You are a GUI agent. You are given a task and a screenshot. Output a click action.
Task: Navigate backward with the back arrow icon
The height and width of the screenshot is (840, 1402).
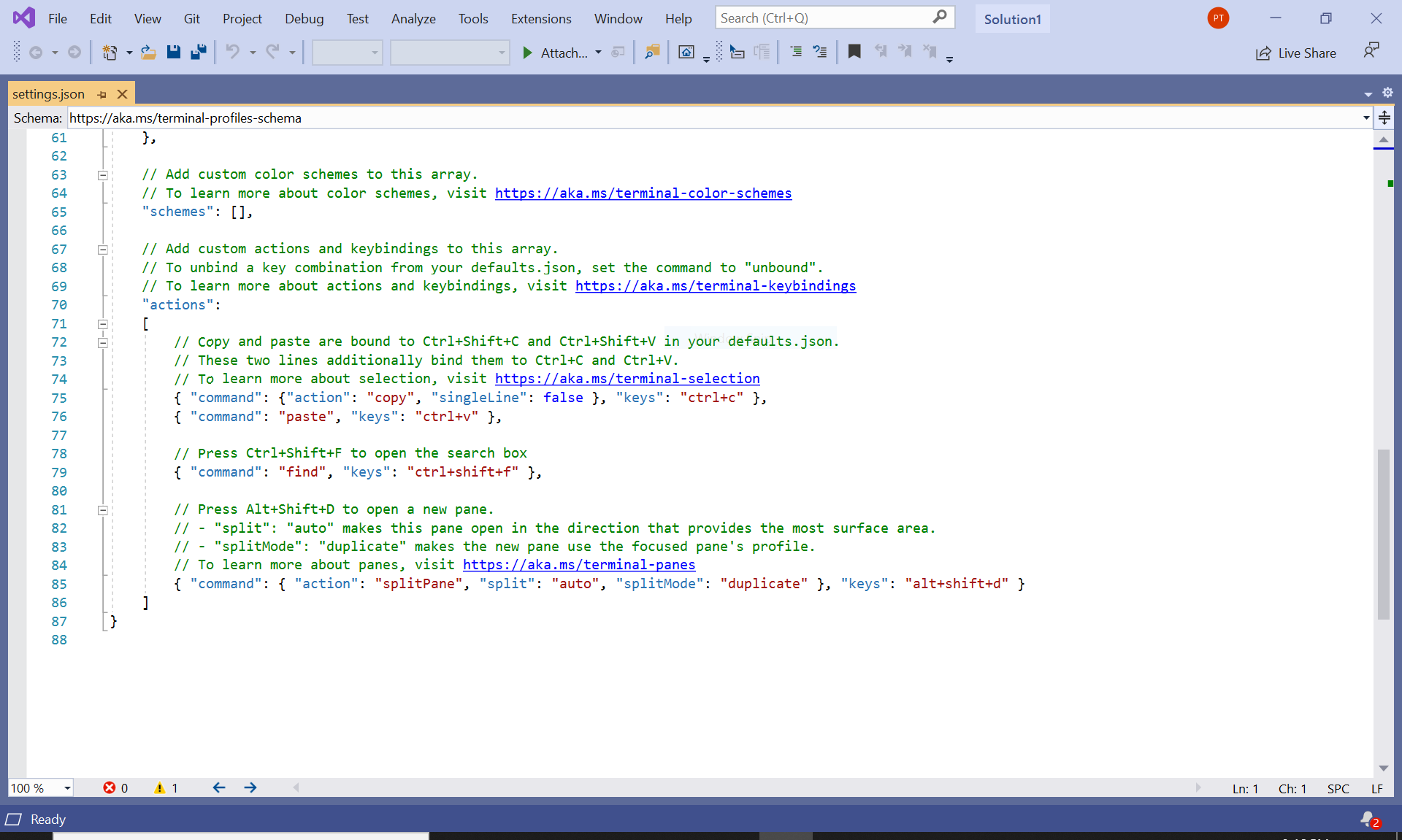(35, 53)
